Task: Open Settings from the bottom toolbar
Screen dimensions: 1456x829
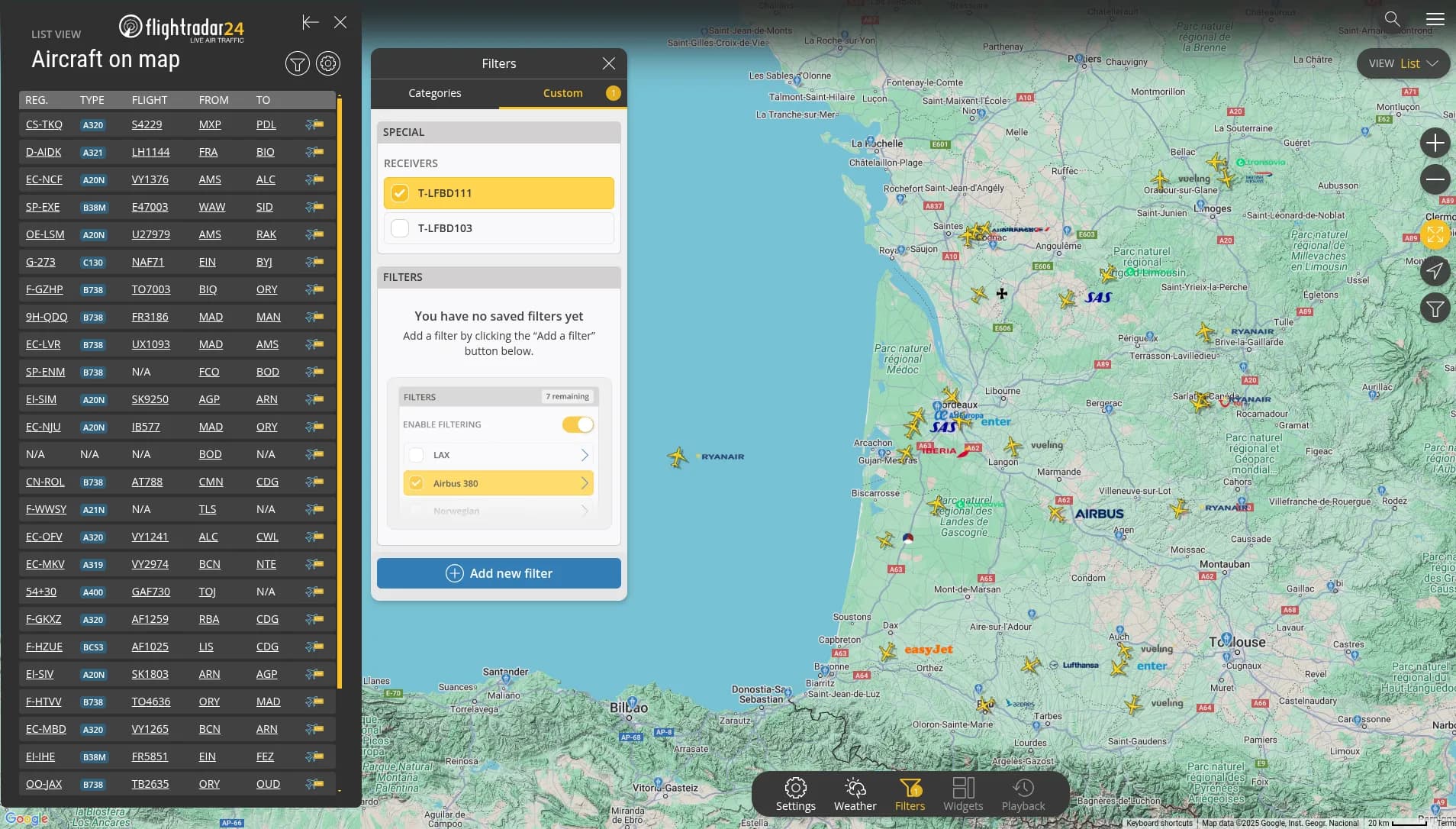Action: 794,794
